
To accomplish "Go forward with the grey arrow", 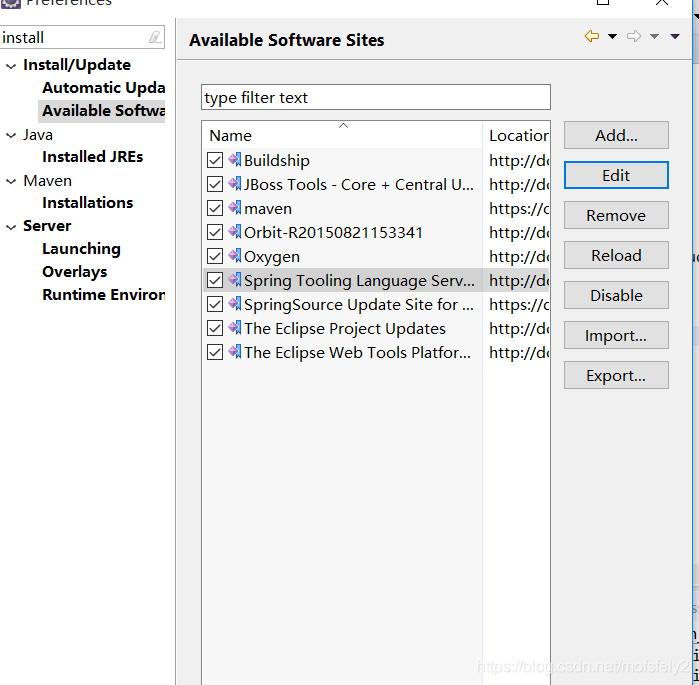I will tap(634, 36).
